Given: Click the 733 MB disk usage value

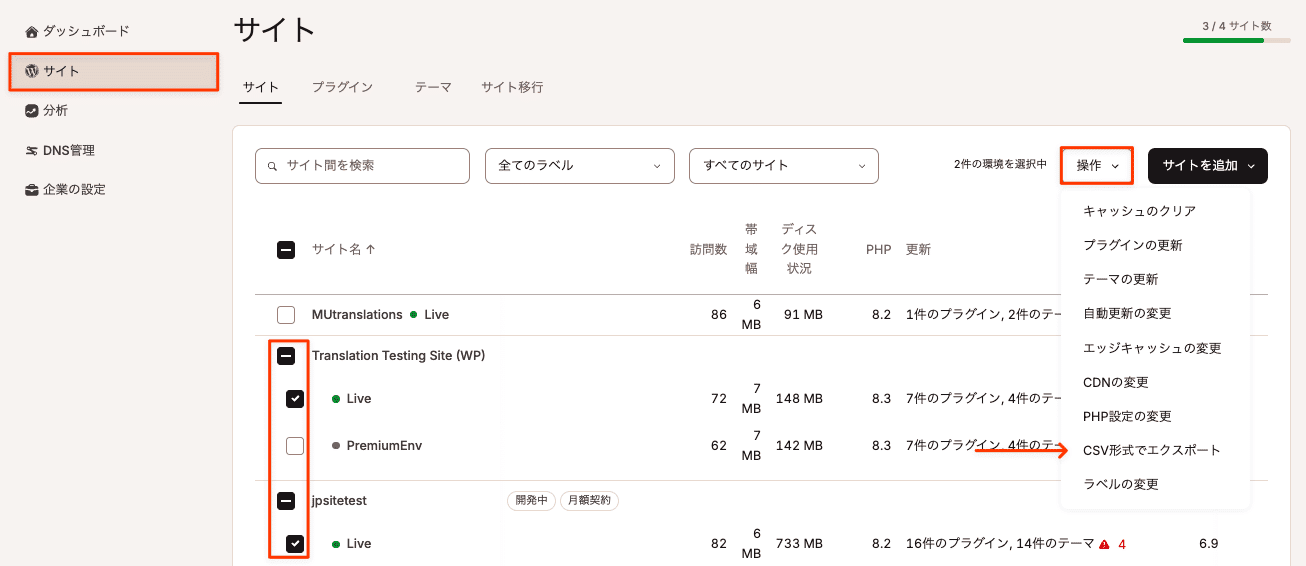Looking at the screenshot, I should coord(798,544).
